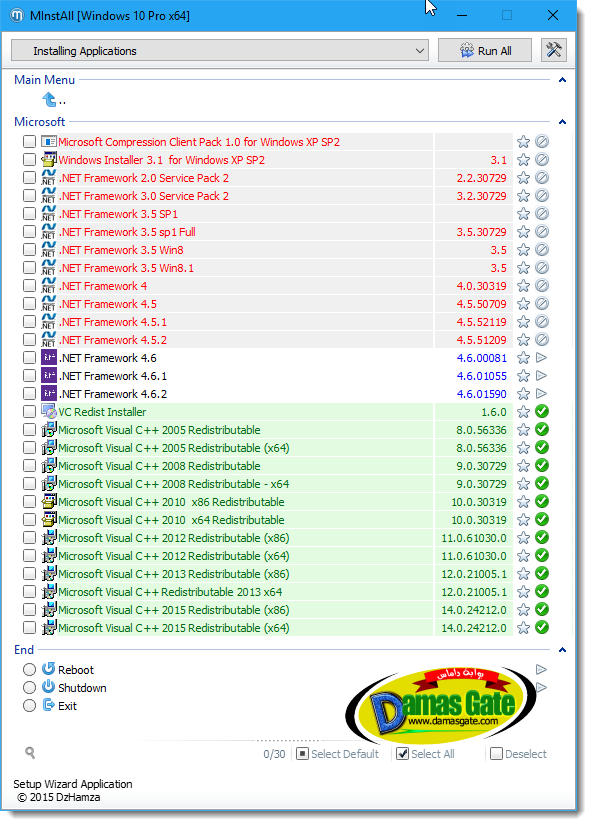Click green check for Visual C++ 2015 (x64)
Viewport: 592px width, 826px height.
pos(542,627)
